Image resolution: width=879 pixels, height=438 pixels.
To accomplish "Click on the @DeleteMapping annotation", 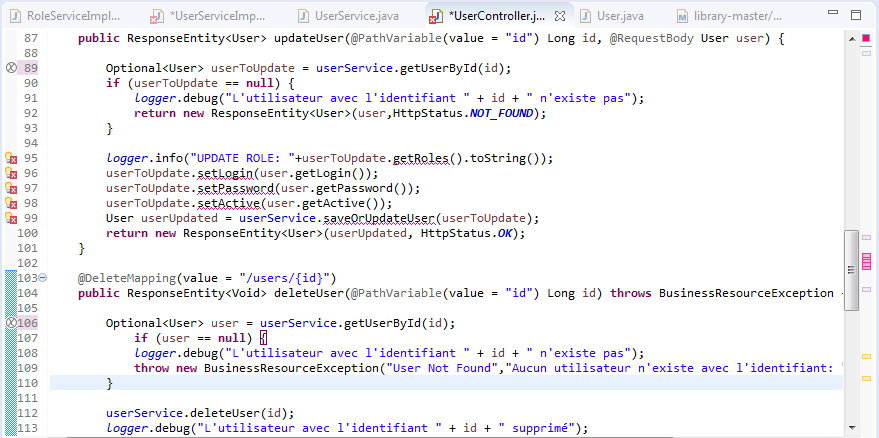I will pos(127,278).
